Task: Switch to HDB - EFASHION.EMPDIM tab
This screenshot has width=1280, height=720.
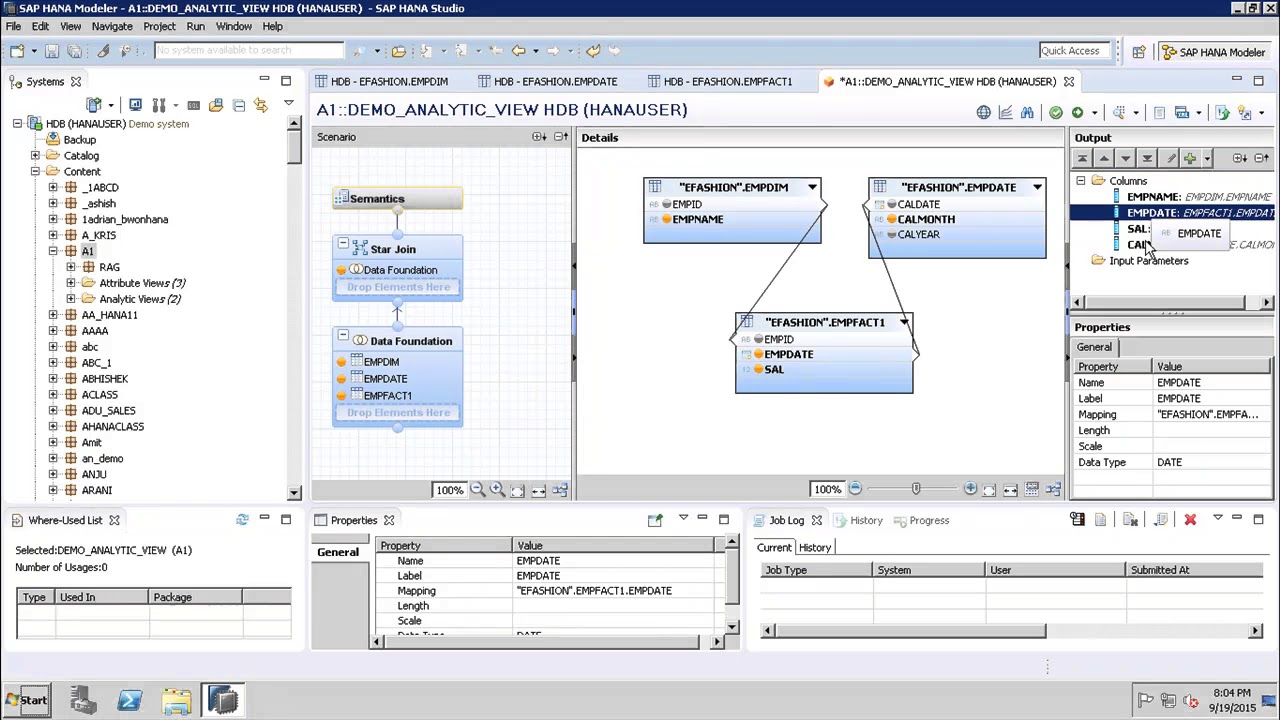Action: (388, 82)
